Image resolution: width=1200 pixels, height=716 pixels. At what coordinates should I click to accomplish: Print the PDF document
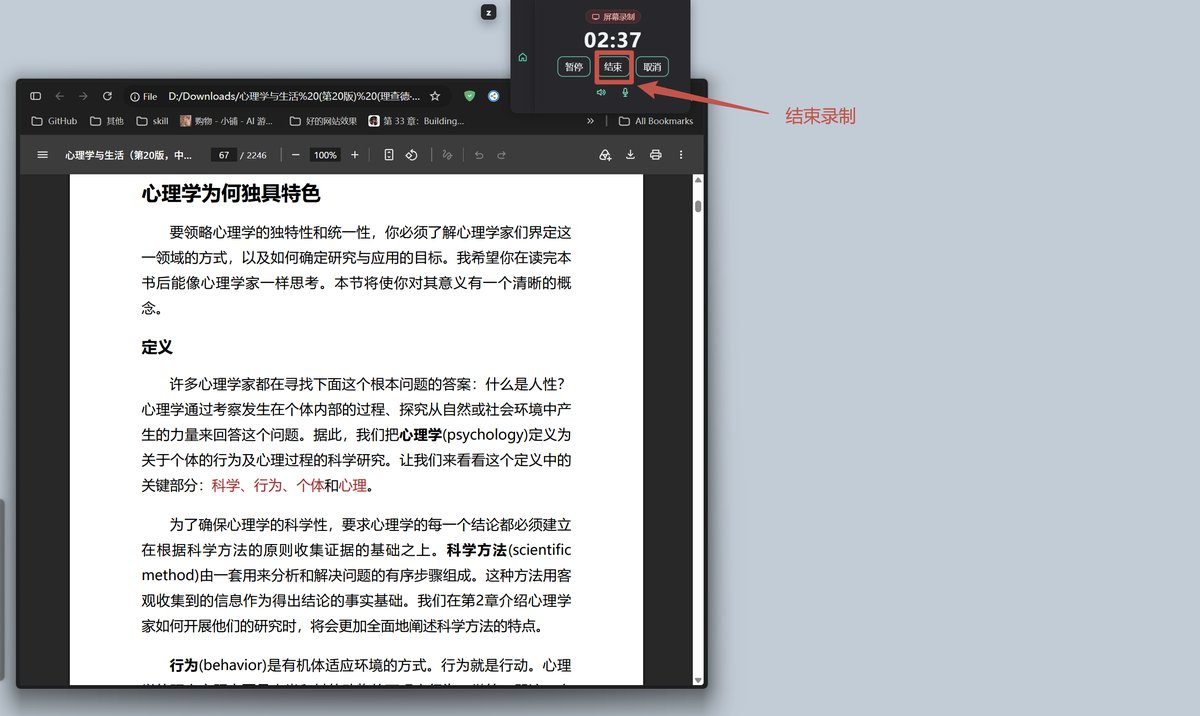click(x=656, y=155)
